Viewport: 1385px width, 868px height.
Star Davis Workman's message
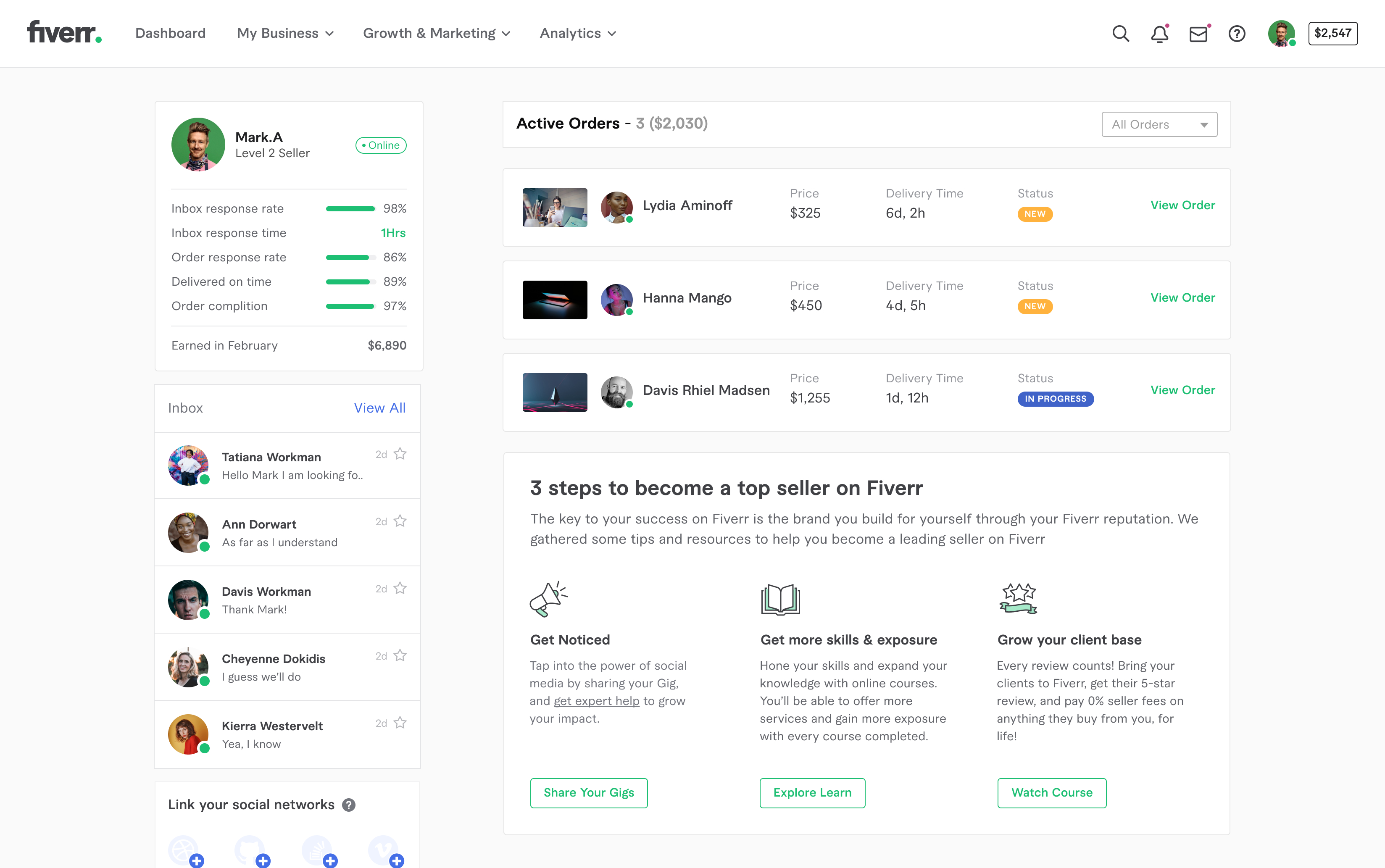[x=400, y=589]
